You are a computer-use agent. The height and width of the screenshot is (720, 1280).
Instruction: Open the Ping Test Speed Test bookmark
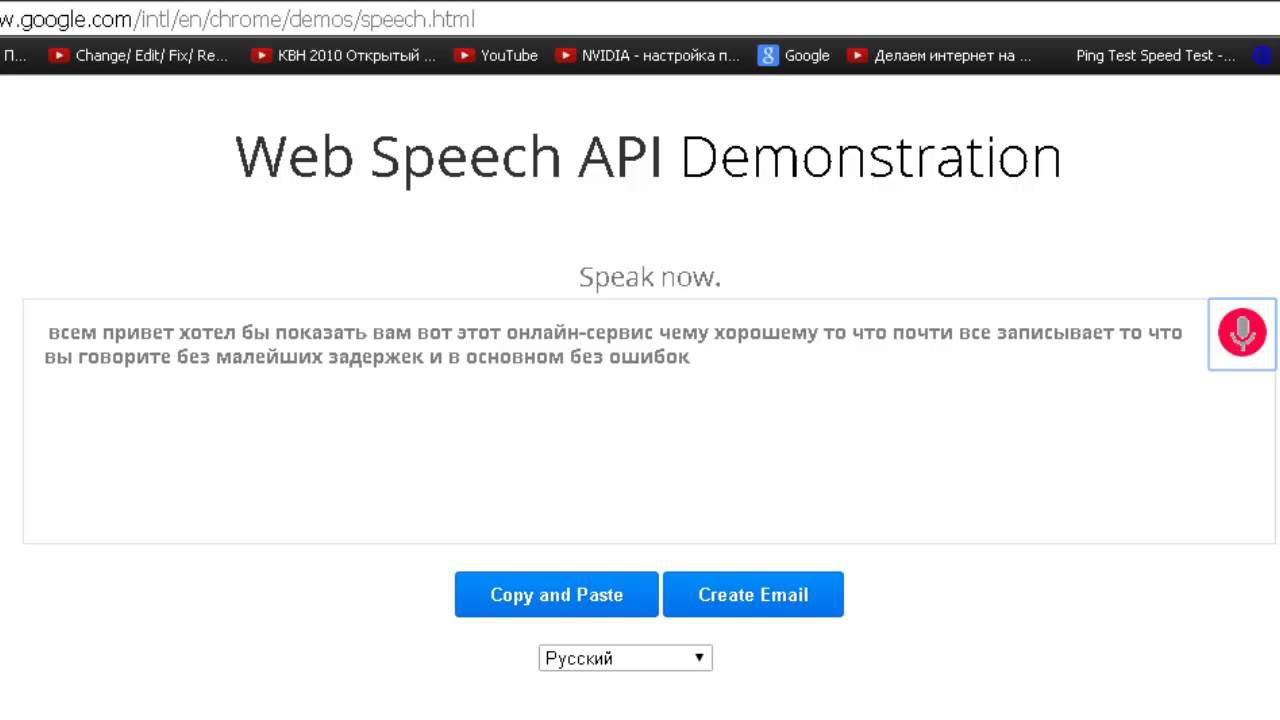tap(1155, 56)
